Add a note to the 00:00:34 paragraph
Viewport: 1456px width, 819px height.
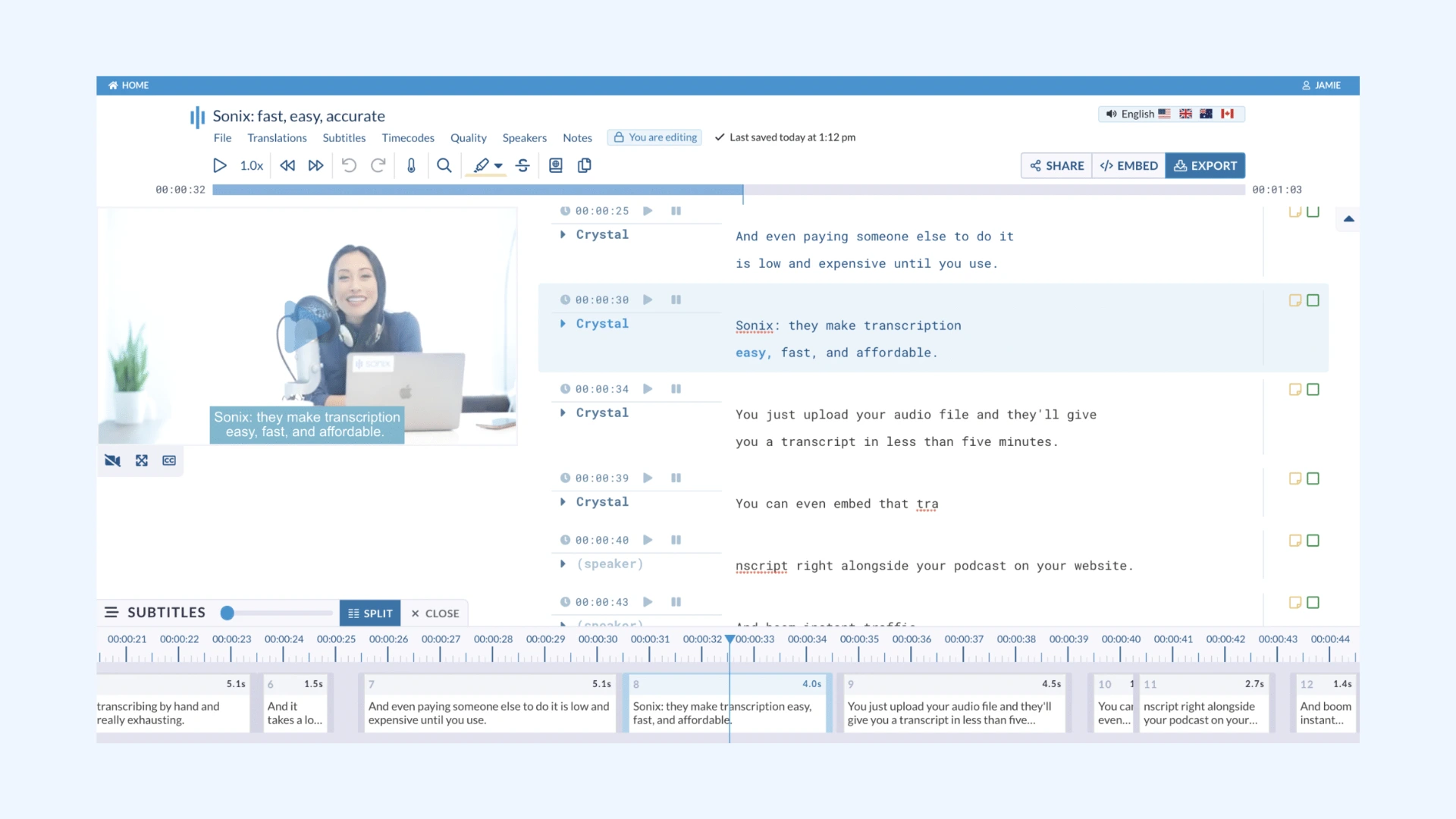(x=1295, y=390)
